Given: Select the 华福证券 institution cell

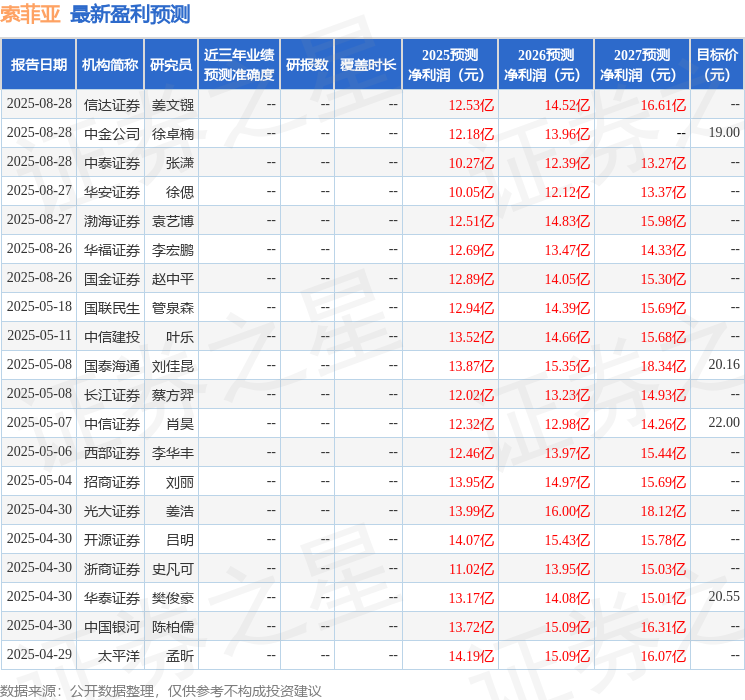Looking at the screenshot, I should click(x=112, y=250).
